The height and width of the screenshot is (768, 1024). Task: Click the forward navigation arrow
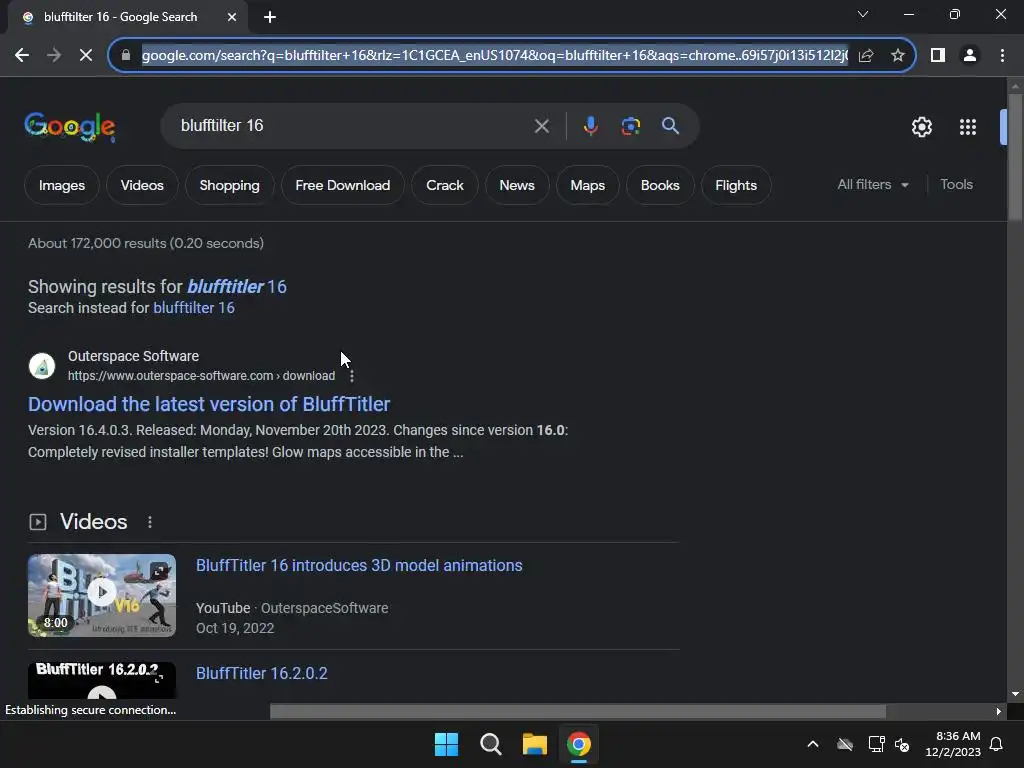[x=54, y=56]
